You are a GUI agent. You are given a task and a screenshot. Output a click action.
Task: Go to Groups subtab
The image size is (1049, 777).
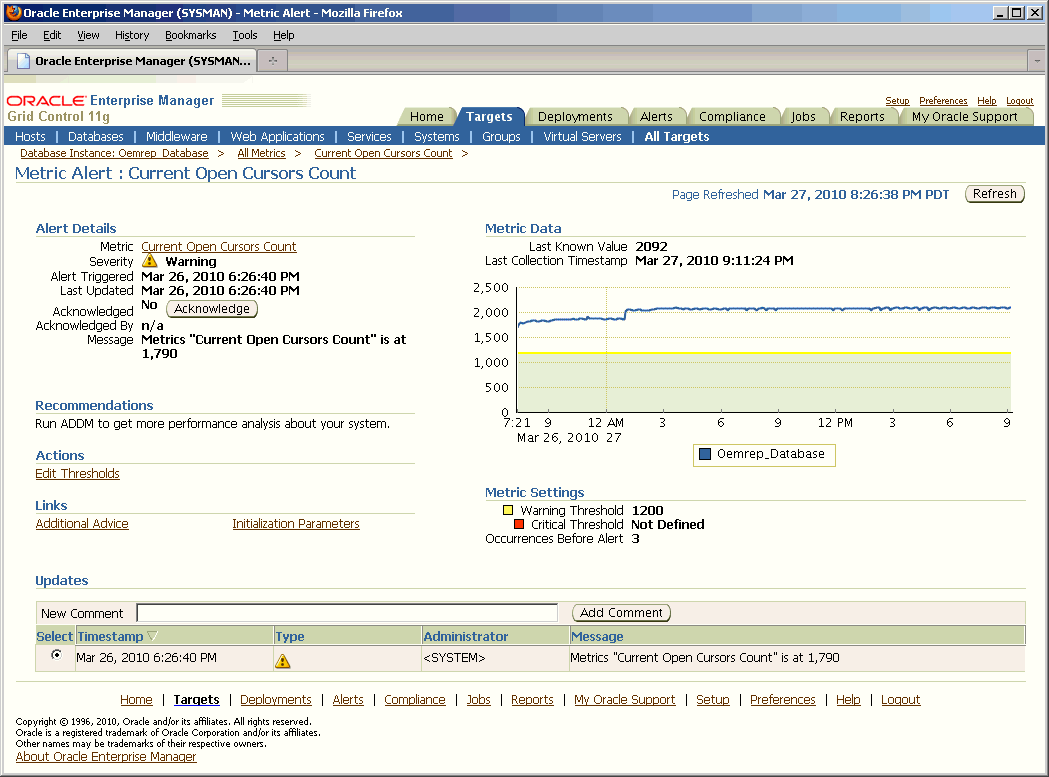(501, 137)
